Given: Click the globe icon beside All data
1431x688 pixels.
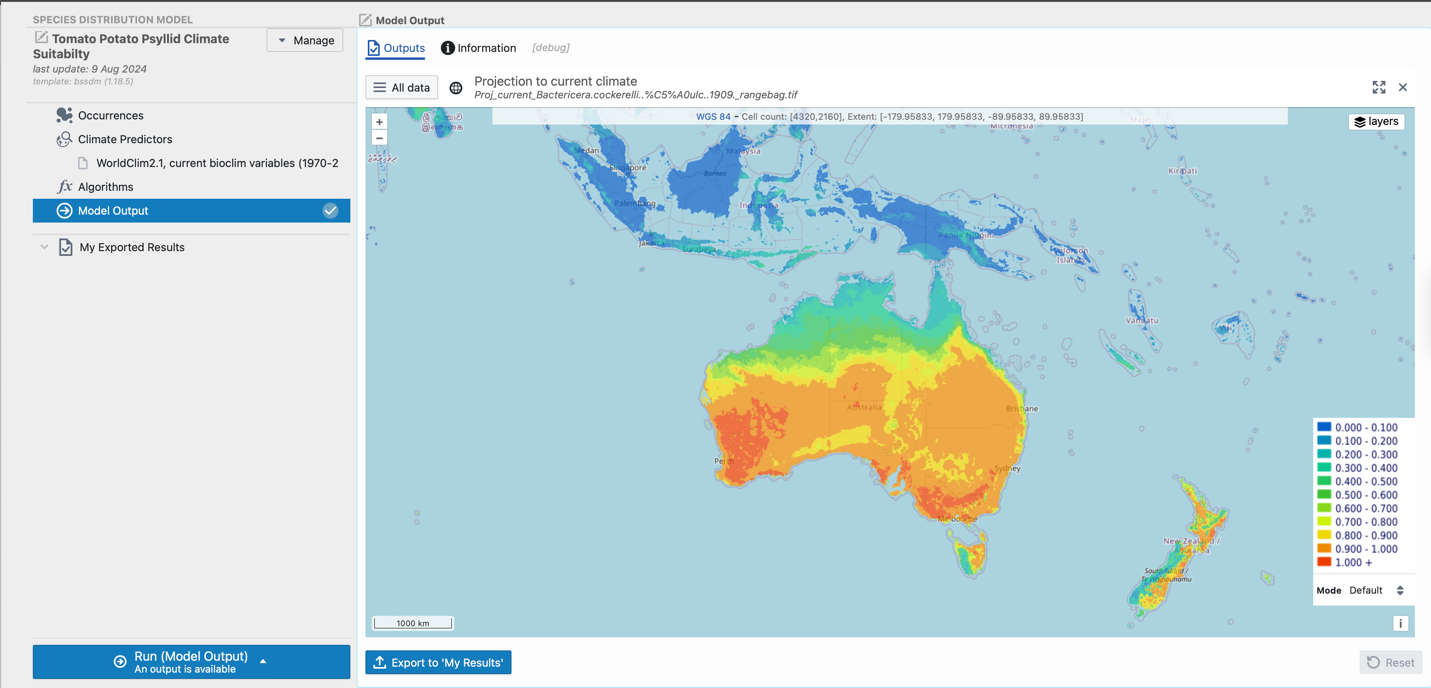Looking at the screenshot, I should tap(456, 88).
